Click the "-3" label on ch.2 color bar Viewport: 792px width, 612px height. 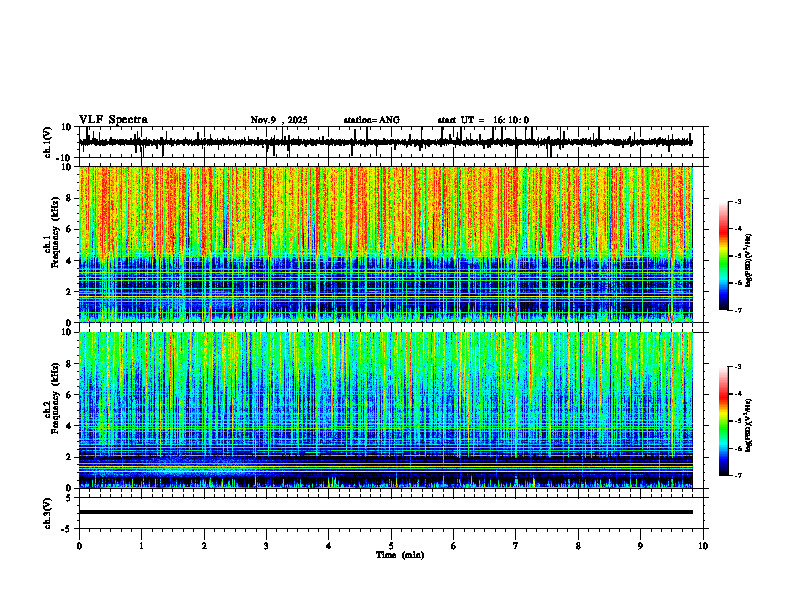[738, 367]
